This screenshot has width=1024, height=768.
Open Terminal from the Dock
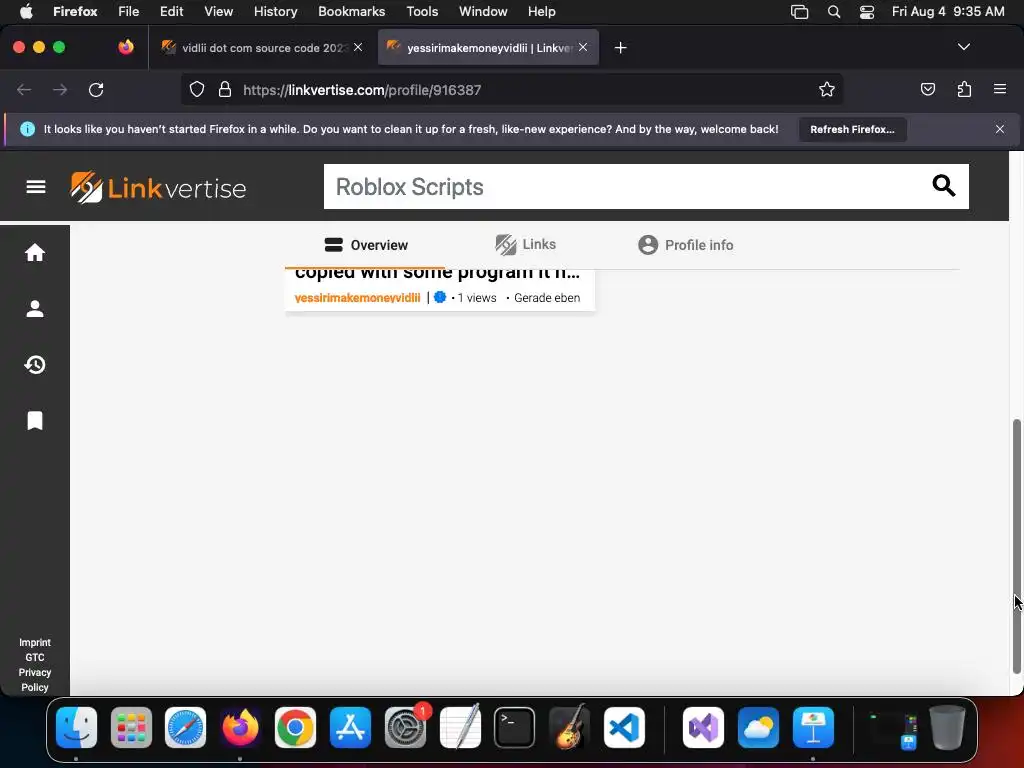514,727
